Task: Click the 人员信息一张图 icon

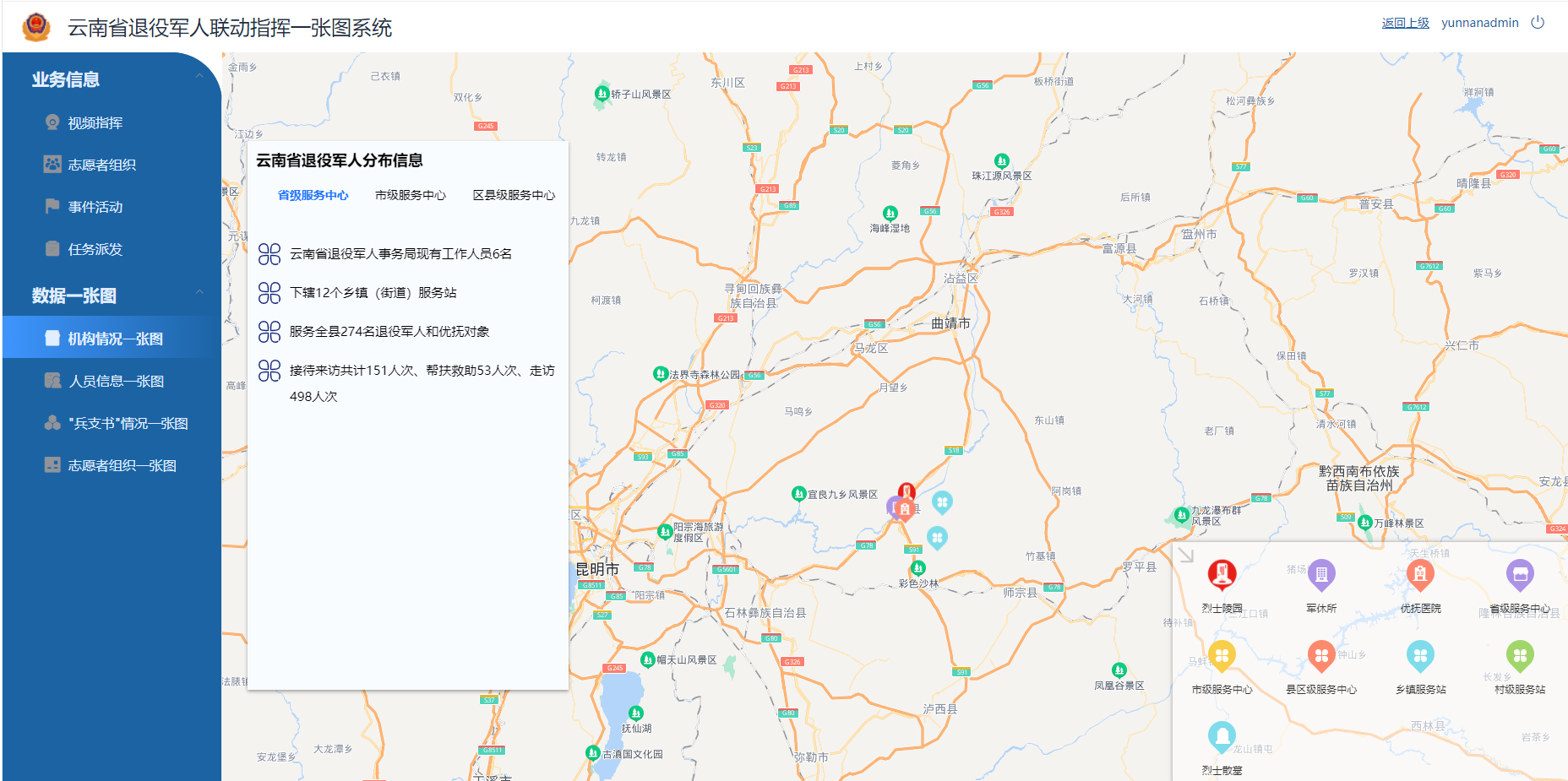Action: (52, 381)
